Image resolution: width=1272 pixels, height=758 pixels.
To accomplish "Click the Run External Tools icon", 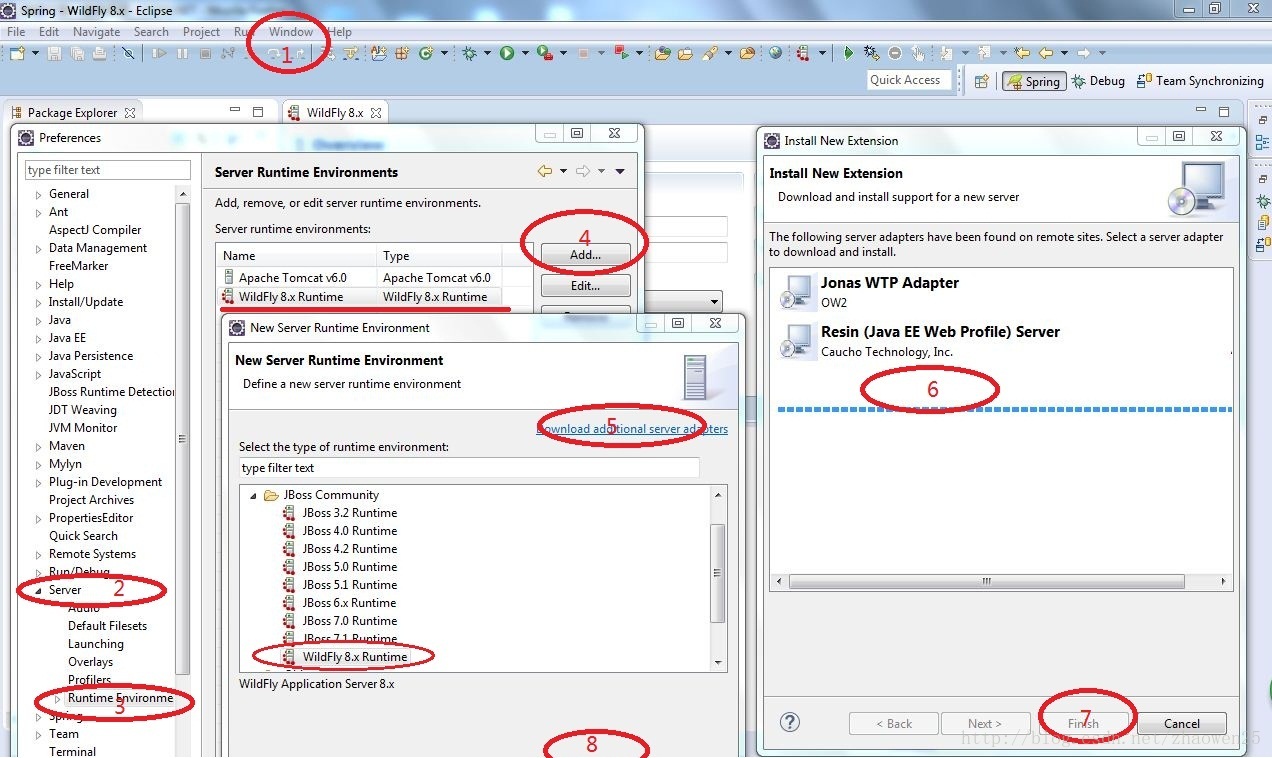I will pos(543,53).
